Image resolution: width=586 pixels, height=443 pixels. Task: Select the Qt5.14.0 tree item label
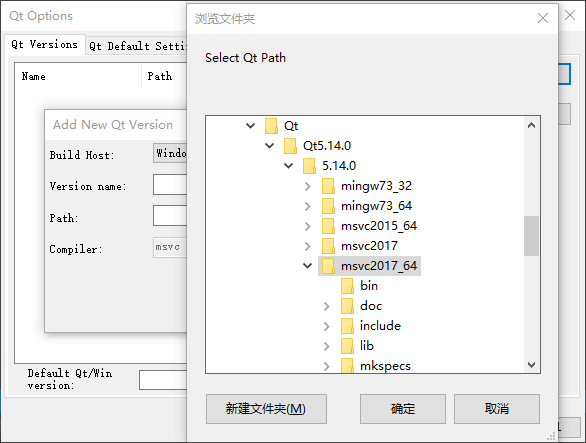coord(327,146)
